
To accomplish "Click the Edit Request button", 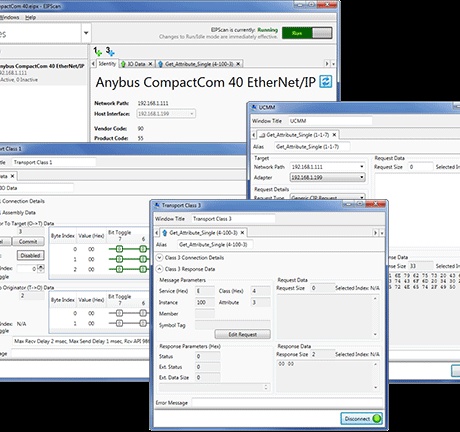I will click(x=243, y=334).
